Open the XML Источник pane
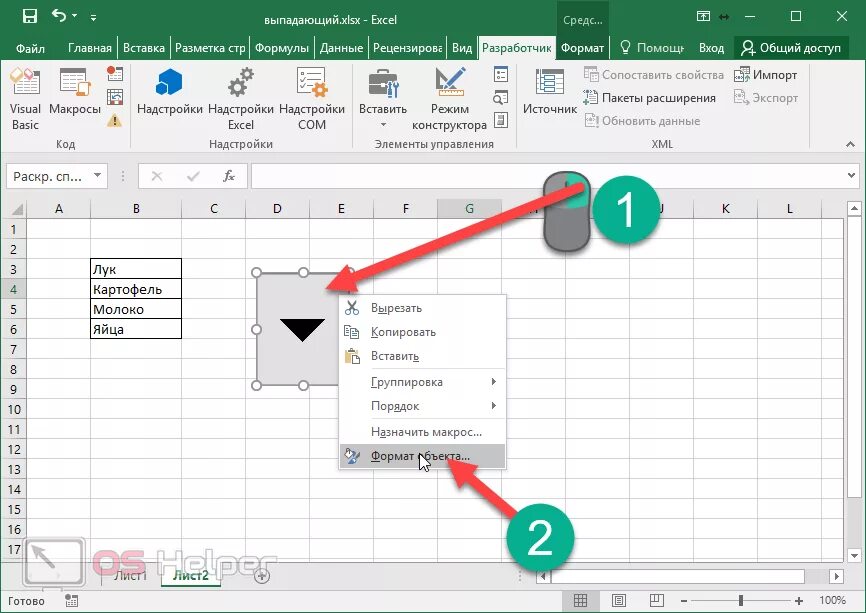Viewport: 866px width, 613px height. (550, 92)
